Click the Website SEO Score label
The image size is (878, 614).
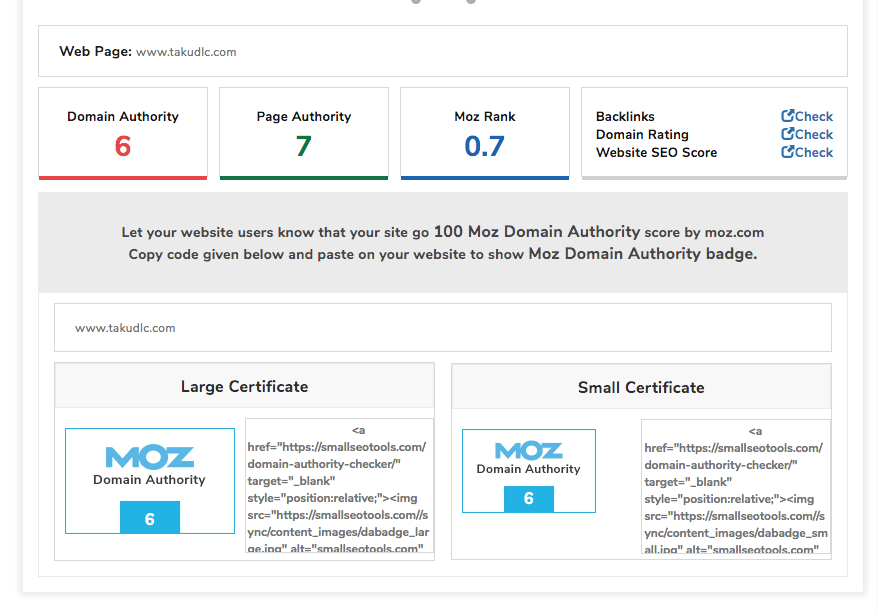click(x=656, y=152)
